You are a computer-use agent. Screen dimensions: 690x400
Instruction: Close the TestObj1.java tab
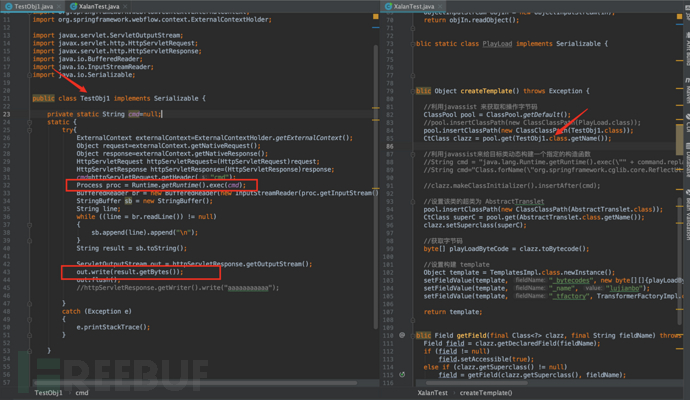[x=59, y=7]
